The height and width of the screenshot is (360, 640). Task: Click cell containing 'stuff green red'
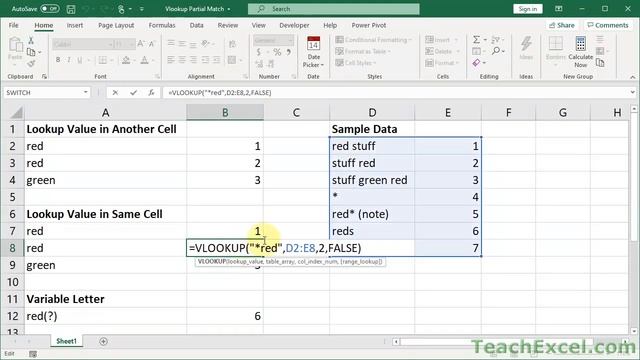(x=371, y=180)
